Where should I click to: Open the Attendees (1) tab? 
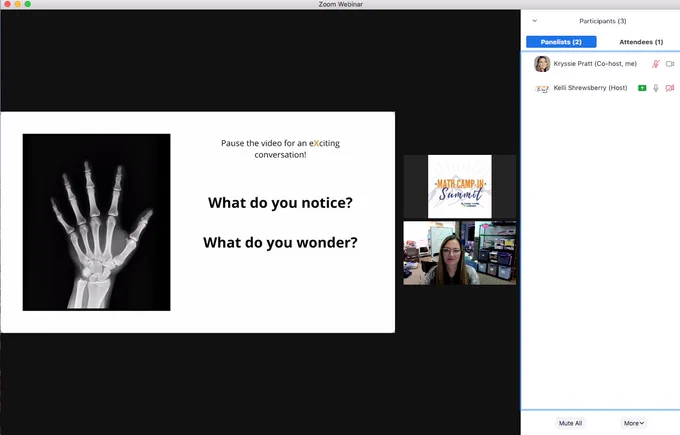click(x=641, y=42)
